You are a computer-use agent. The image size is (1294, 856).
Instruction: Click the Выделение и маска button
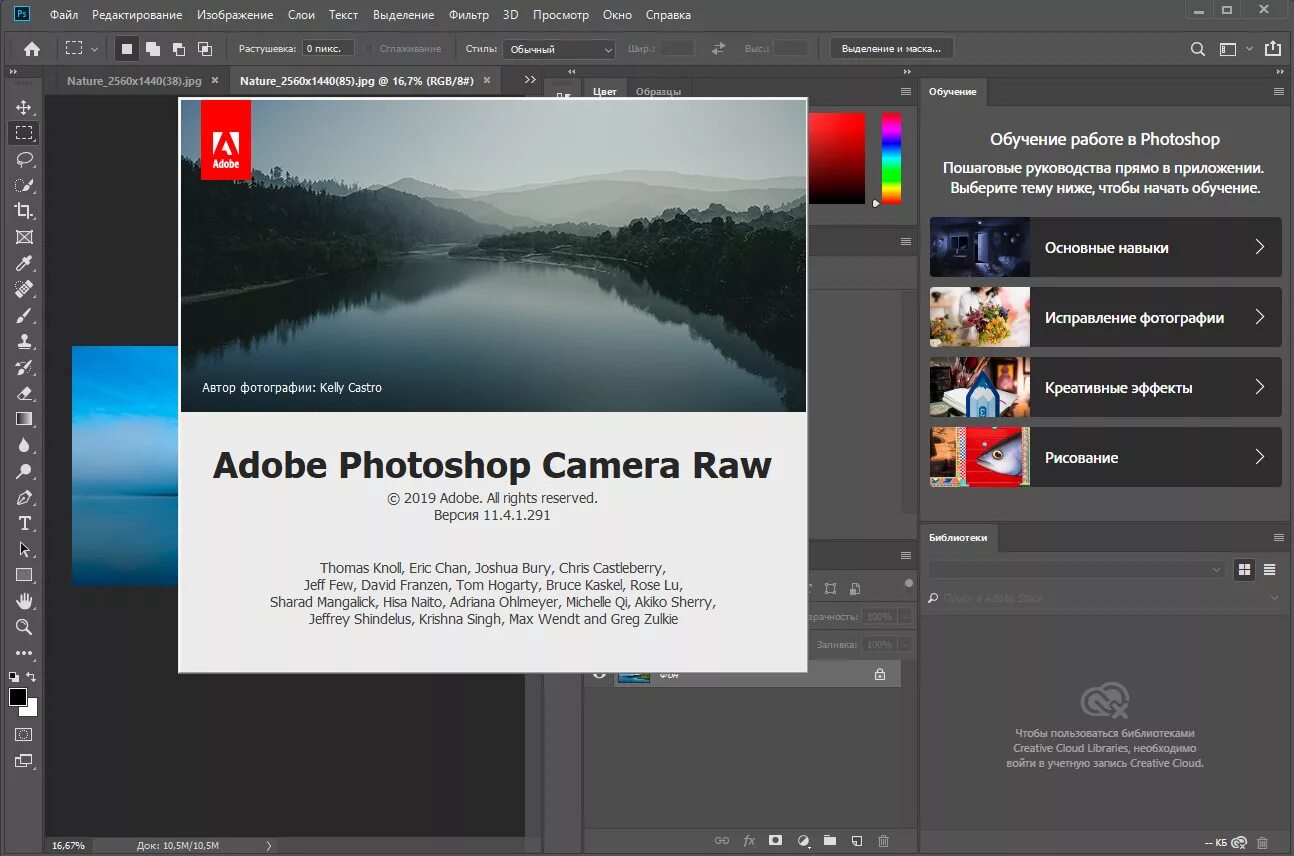click(891, 48)
